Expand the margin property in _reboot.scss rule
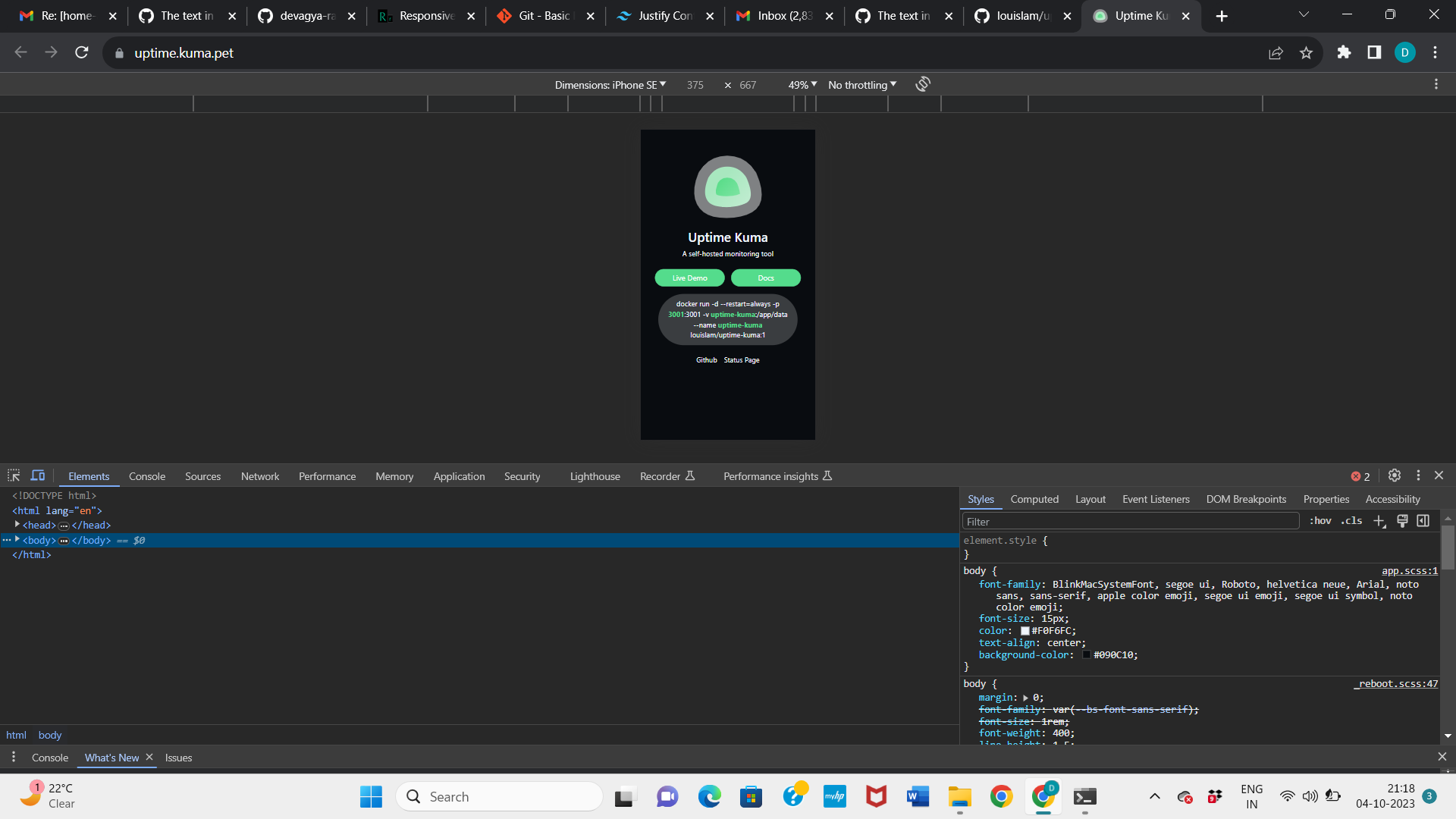 point(1026,698)
